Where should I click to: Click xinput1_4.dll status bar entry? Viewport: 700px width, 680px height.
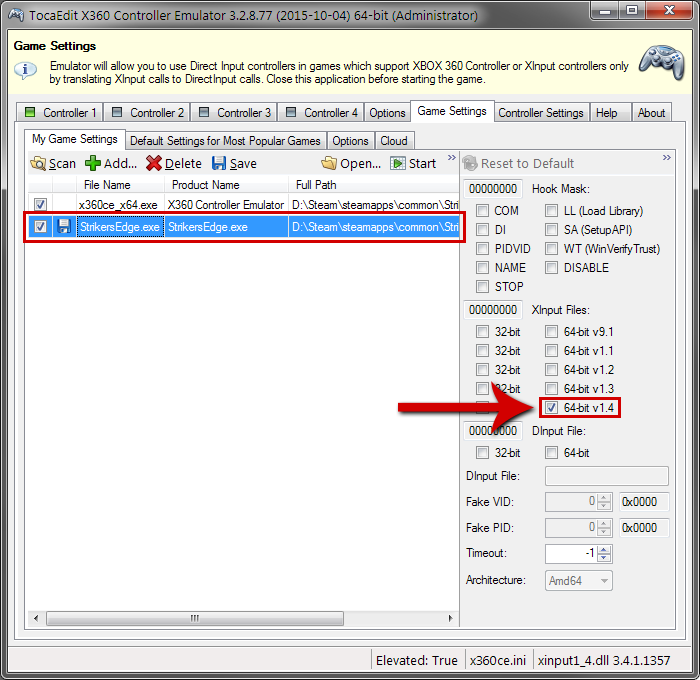click(x=604, y=660)
